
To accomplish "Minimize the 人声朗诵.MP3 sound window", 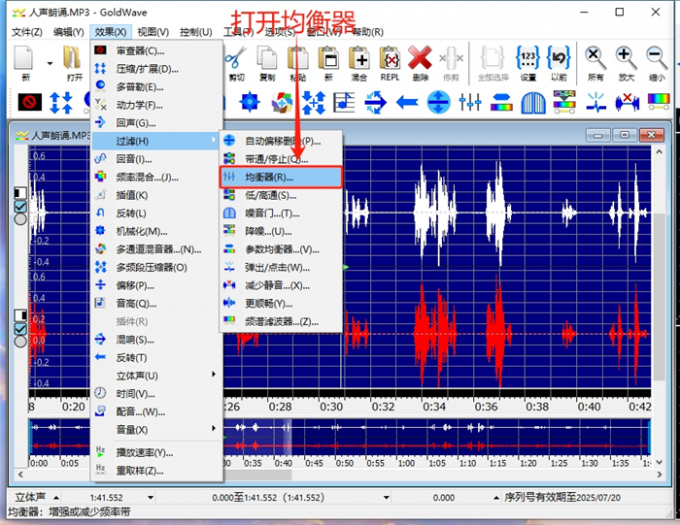I will [598, 135].
